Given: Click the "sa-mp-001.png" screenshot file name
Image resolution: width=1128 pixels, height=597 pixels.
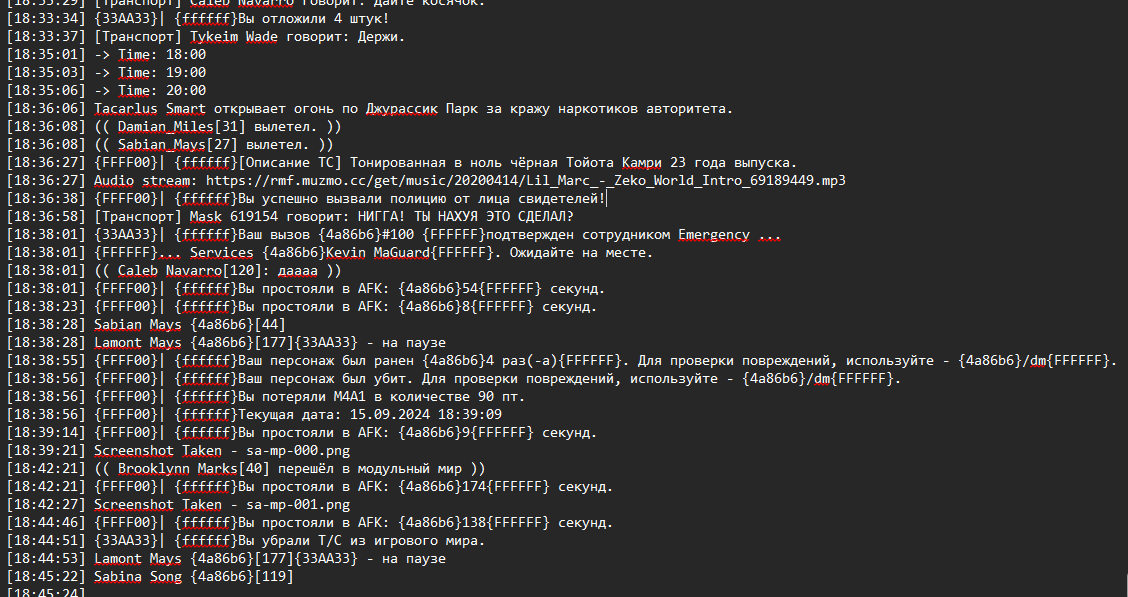Looking at the screenshot, I should (x=298, y=505).
